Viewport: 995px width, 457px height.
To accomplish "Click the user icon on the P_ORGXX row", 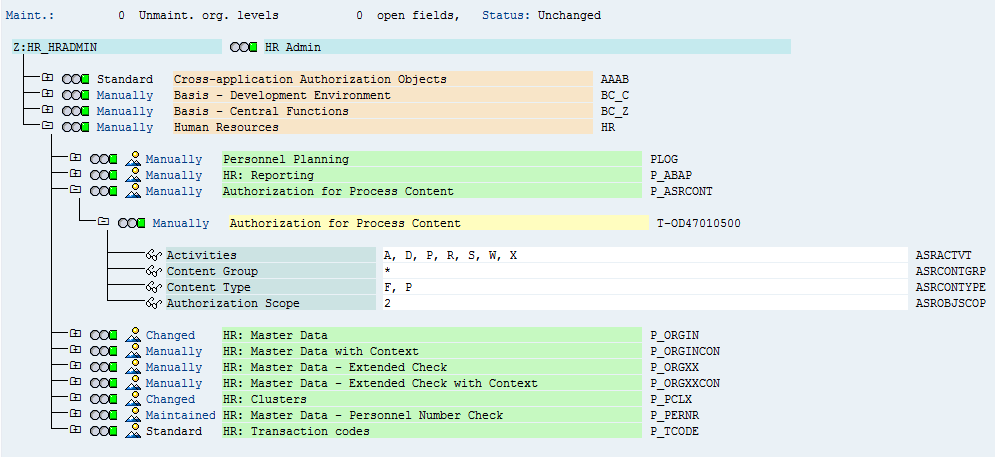I will [133, 366].
